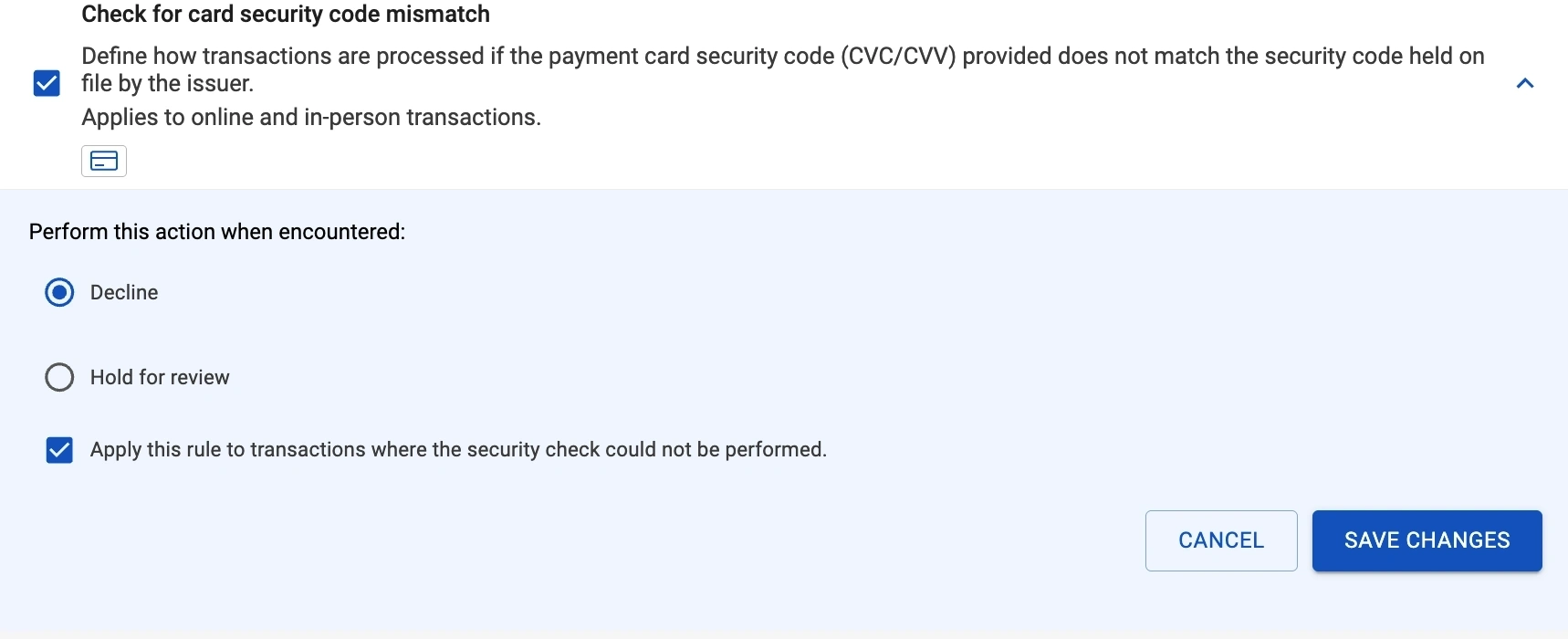Select the Hold for review radio button
This screenshot has width=1568, height=639.
(59, 378)
